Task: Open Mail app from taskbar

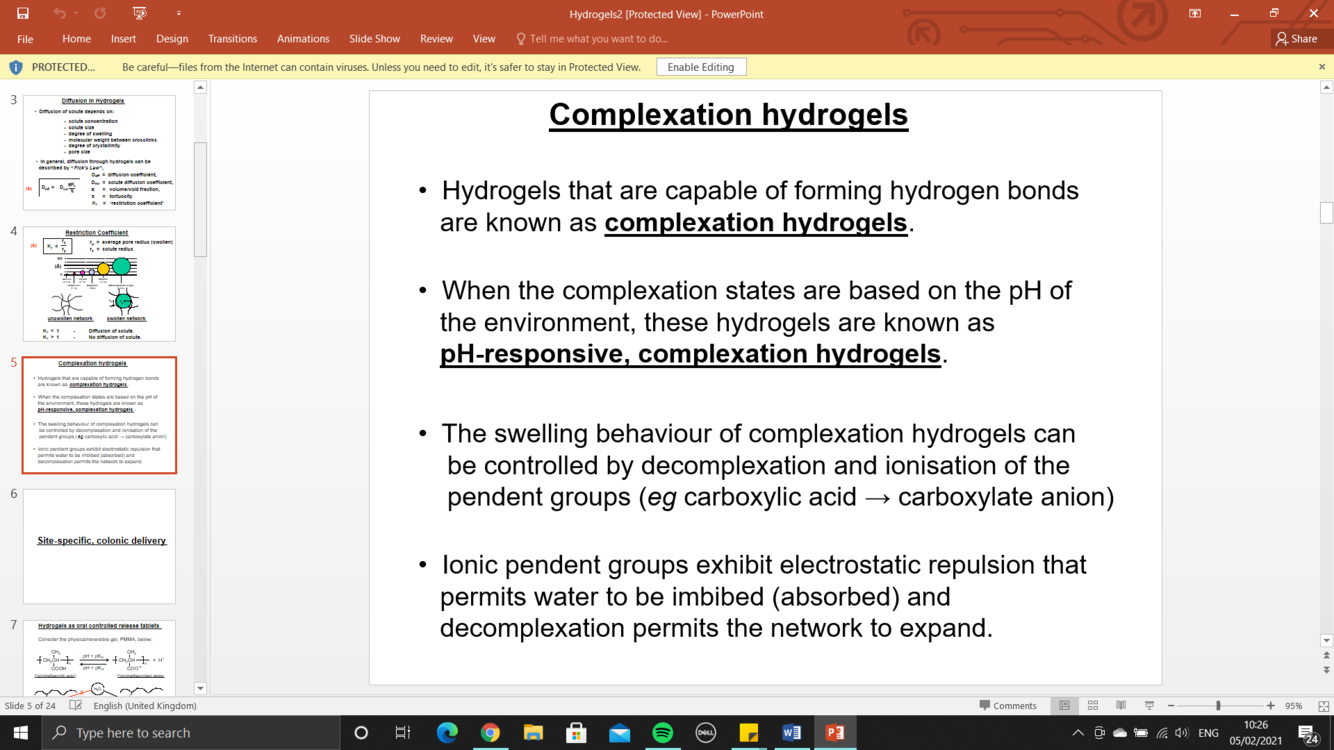Action: click(619, 733)
